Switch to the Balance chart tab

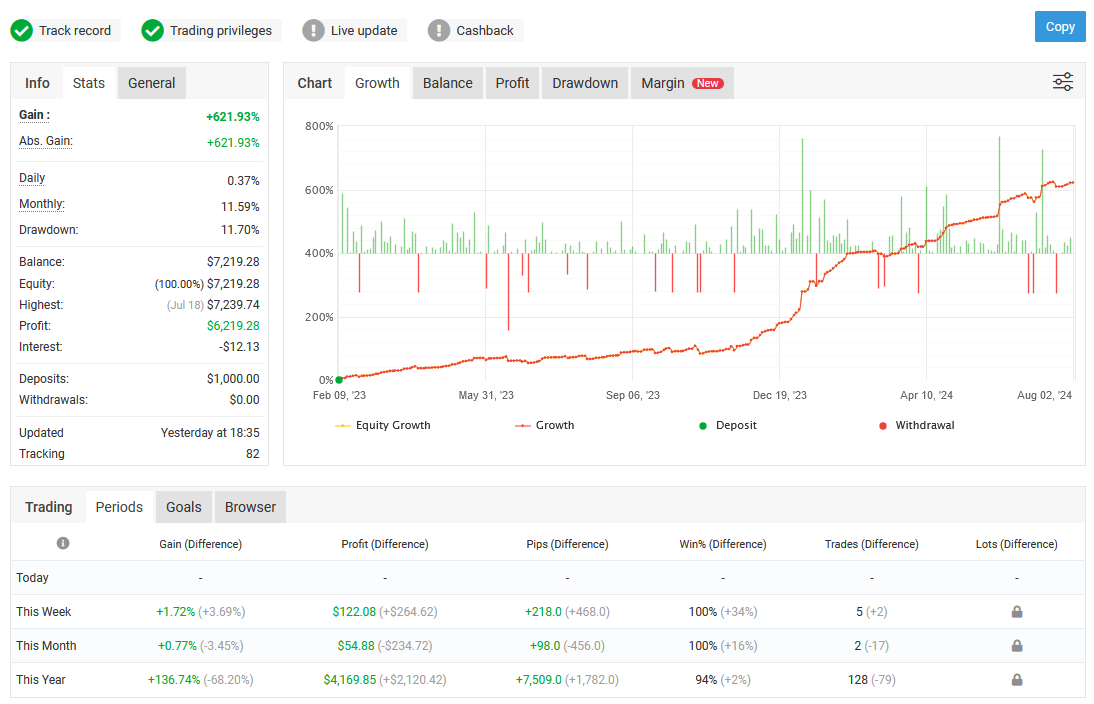pyautogui.click(x=447, y=83)
